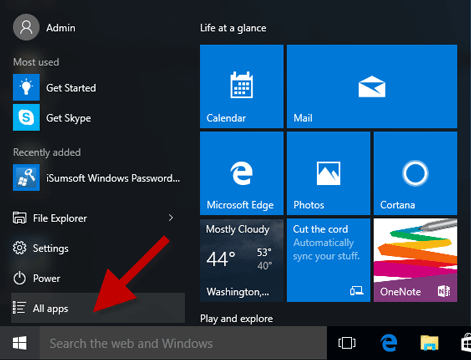Open Task View from the taskbar
Screen dimensions: 471x360
pyautogui.click(x=347, y=343)
